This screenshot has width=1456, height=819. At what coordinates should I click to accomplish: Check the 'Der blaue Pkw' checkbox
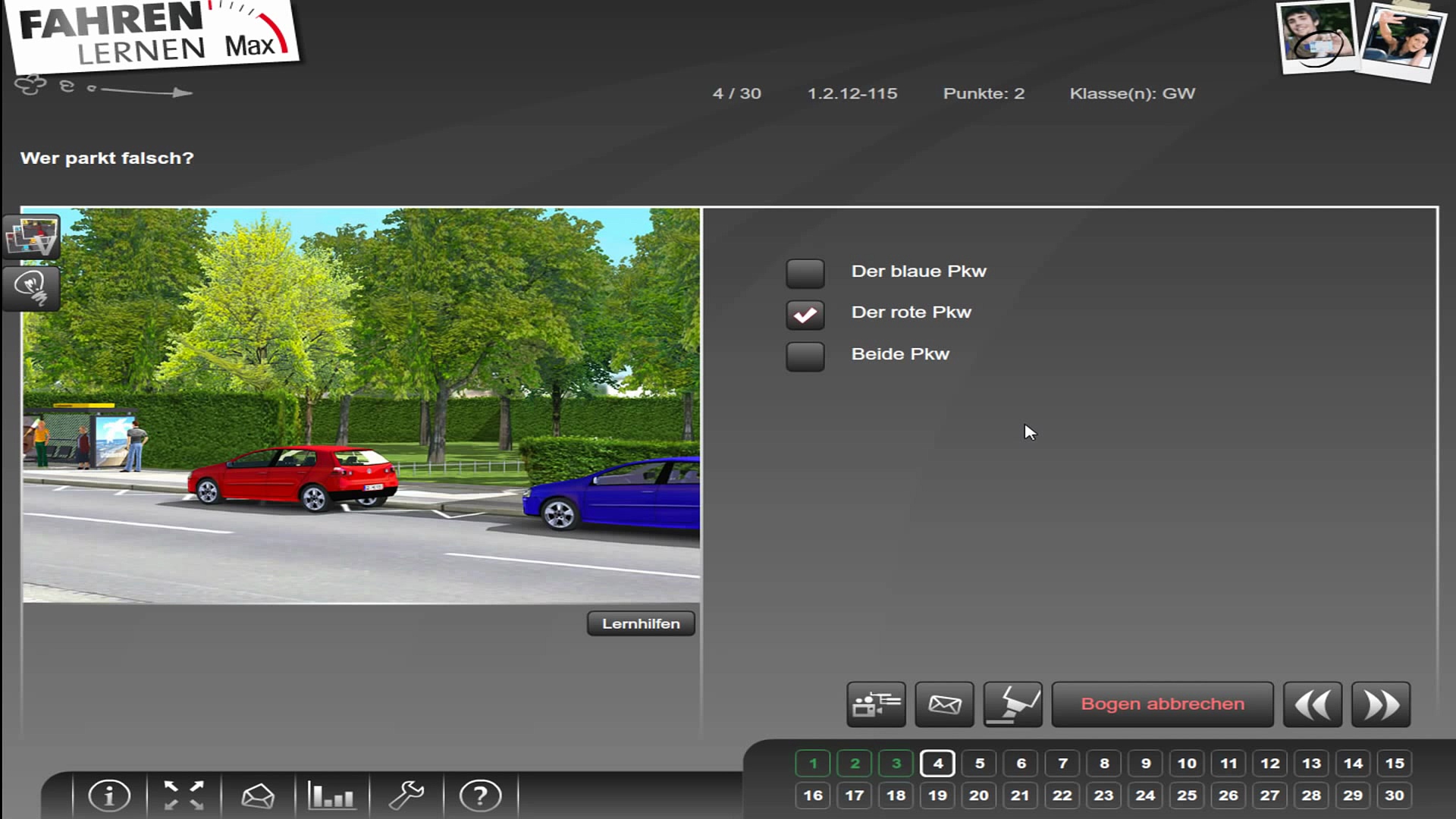pyautogui.click(x=805, y=273)
